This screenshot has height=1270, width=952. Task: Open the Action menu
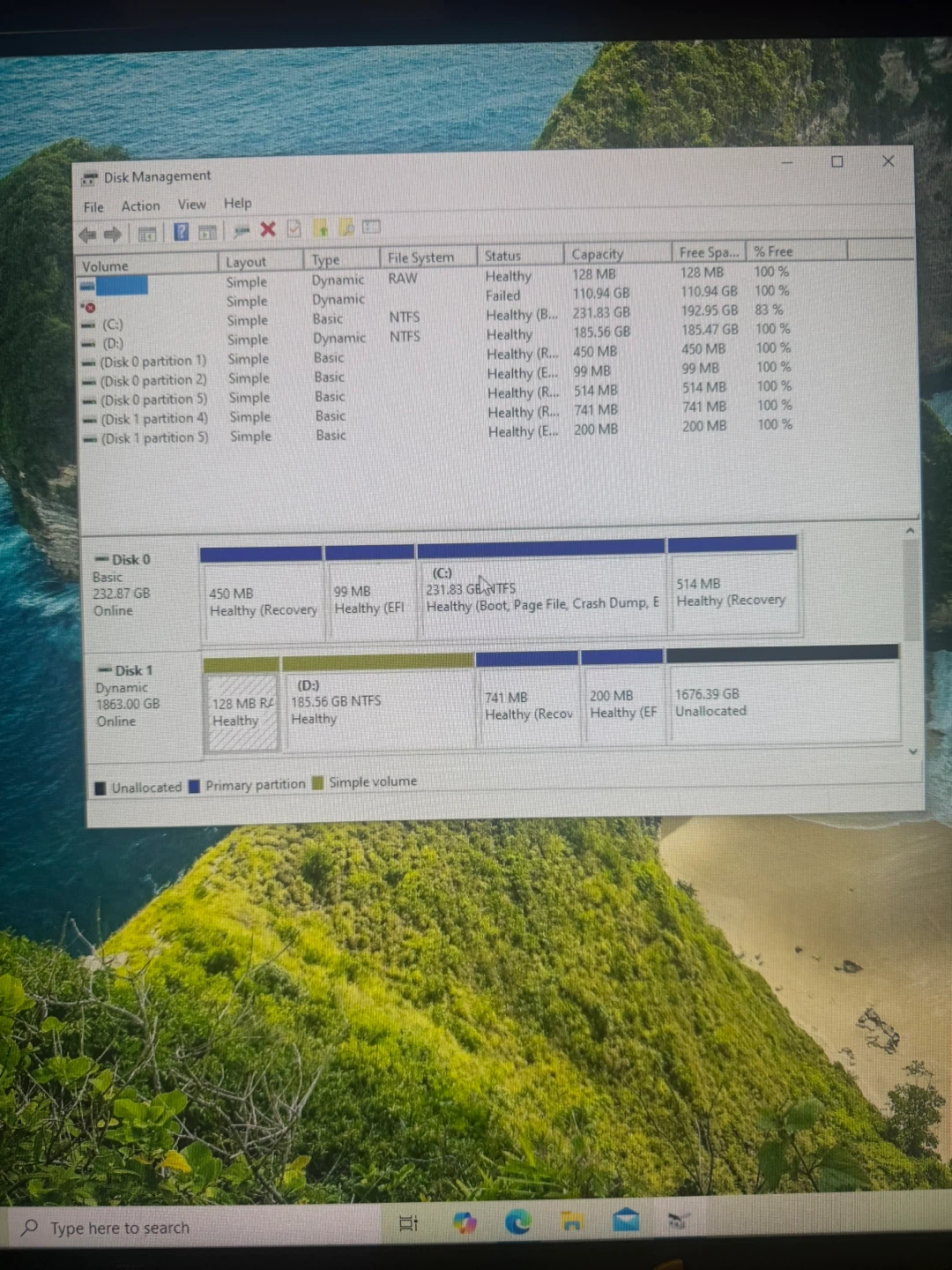tap(140, 205)
